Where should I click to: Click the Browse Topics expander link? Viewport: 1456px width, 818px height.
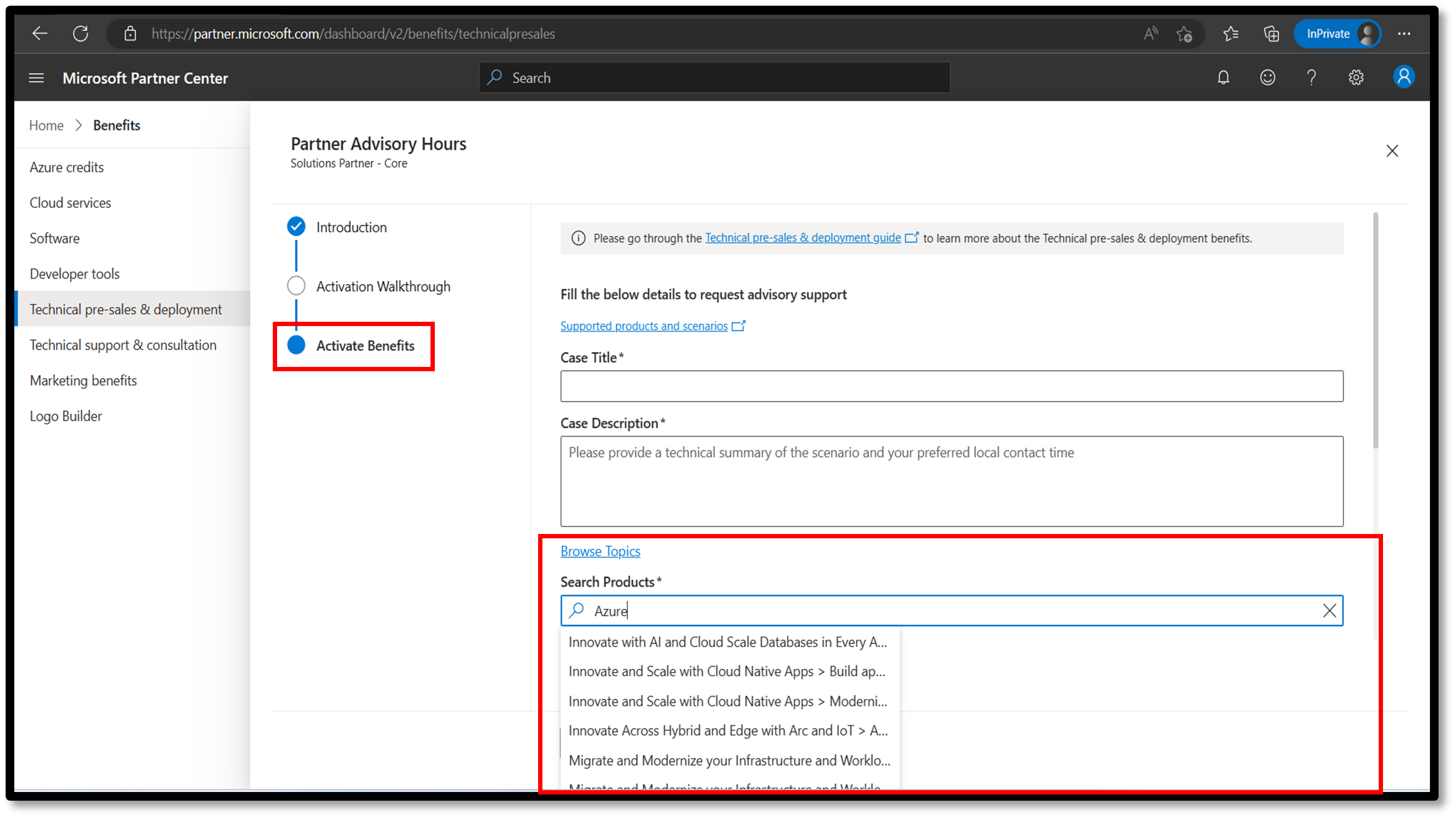(x=600, y=551)
